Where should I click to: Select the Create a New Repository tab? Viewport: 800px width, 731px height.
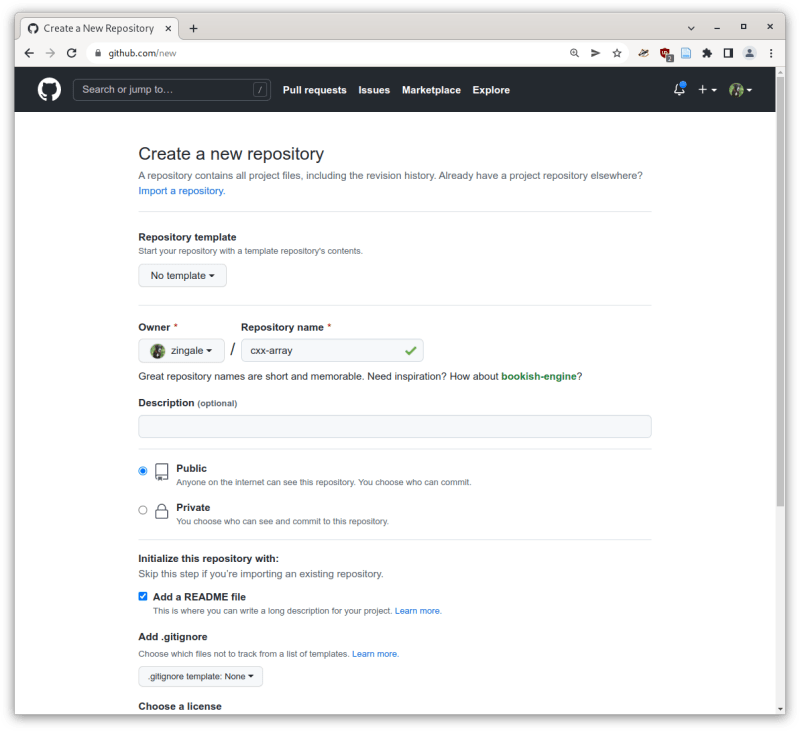pyautogui.click(x=100, y=29)
